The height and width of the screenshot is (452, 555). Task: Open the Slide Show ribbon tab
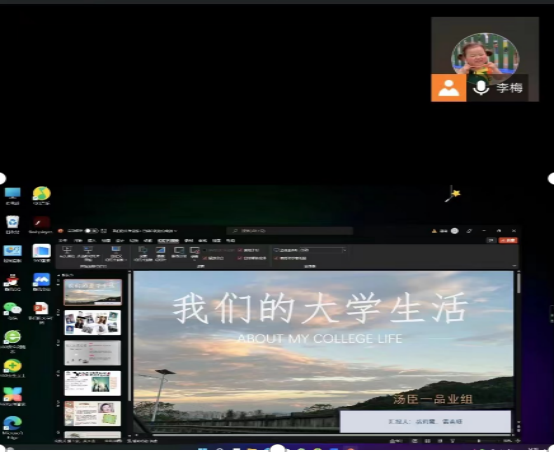[x=168, y=241]
